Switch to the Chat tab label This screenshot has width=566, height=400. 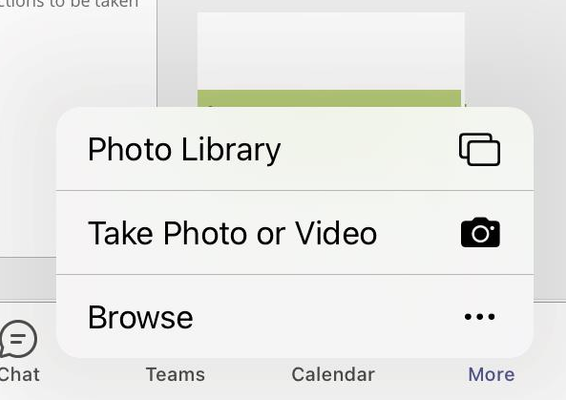click(19, 374)
